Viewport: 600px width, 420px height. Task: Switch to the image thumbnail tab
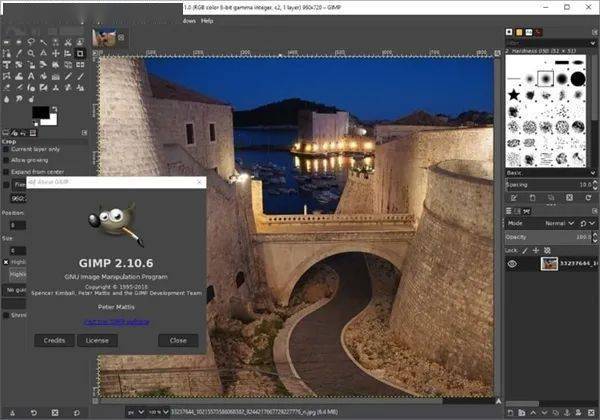(x=105, y=39)
